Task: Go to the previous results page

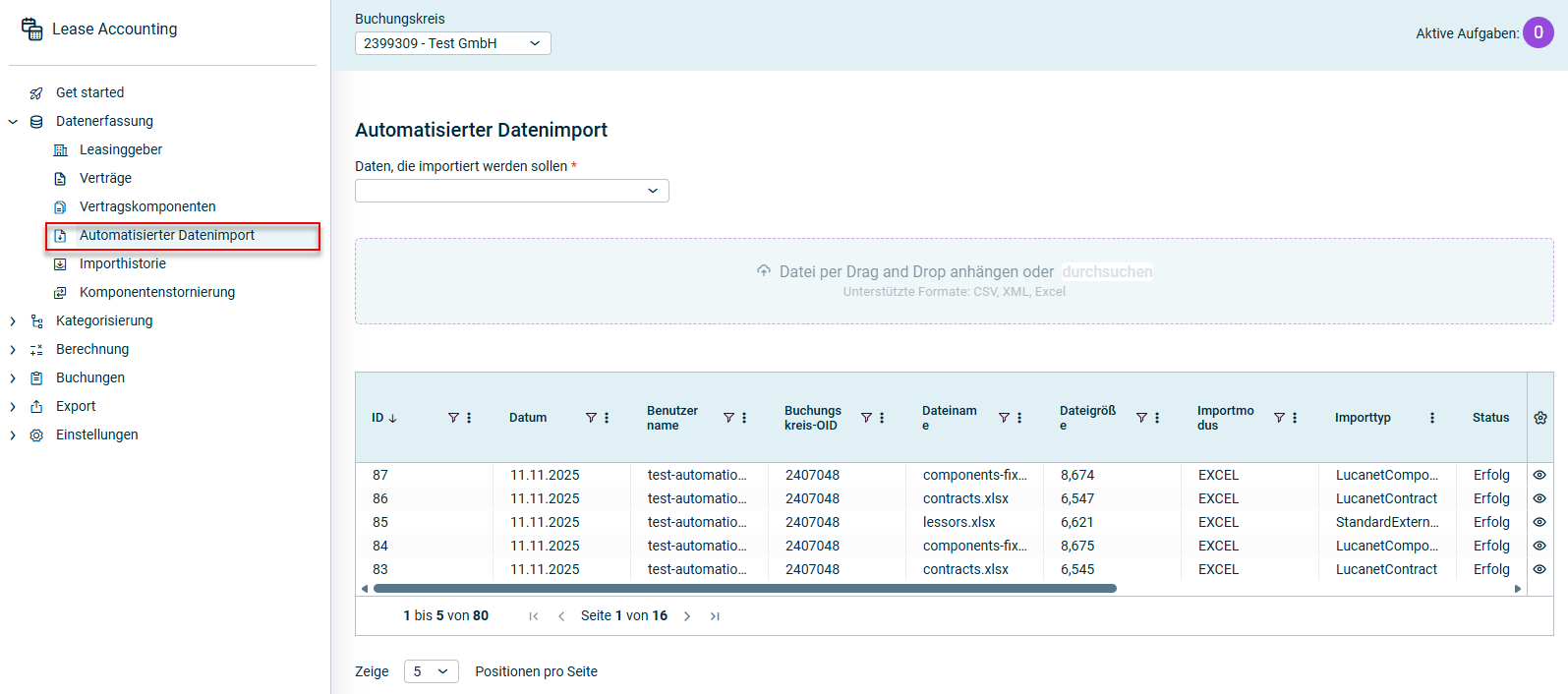Action: tap(561, 616)
